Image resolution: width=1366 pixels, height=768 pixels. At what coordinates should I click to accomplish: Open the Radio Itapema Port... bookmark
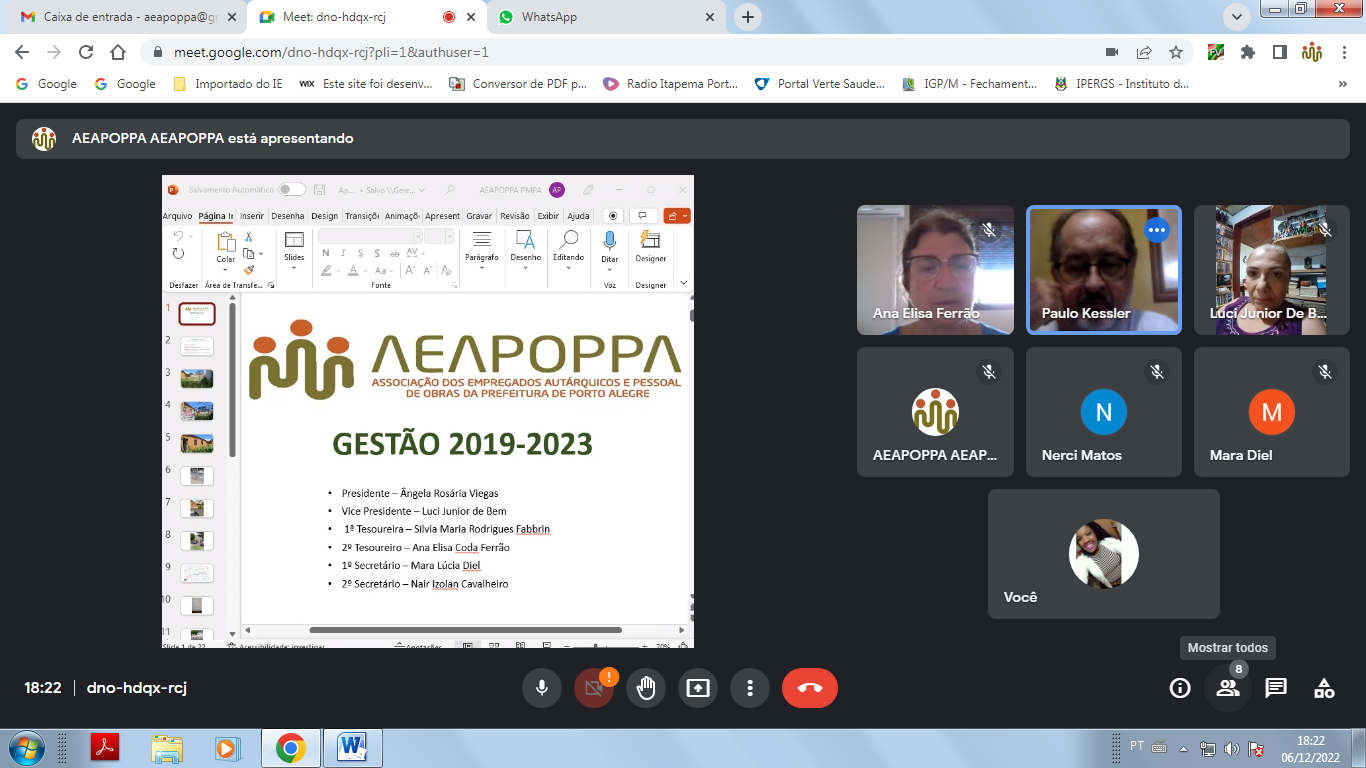(670, 84)
